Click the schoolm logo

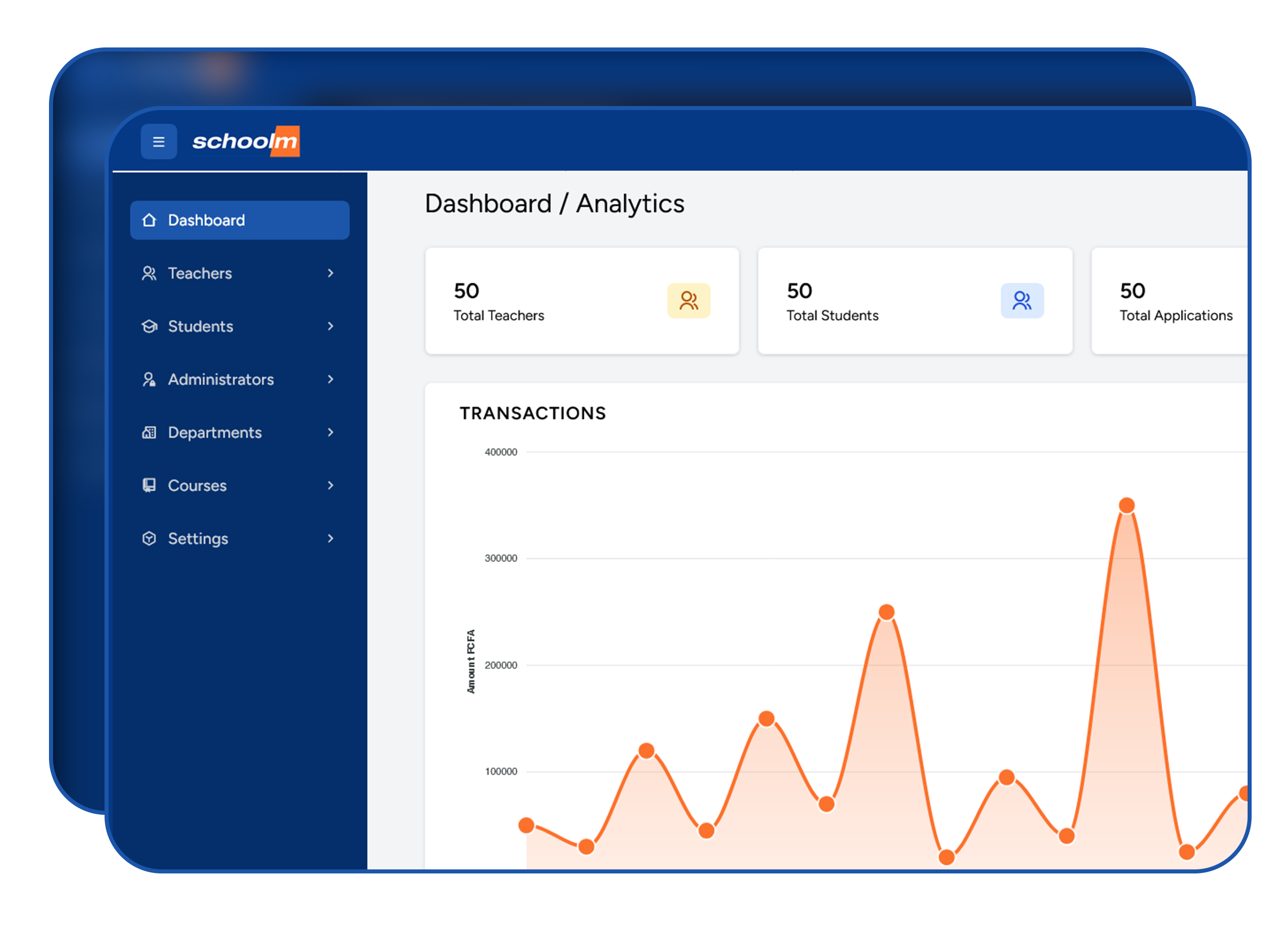[x=245, y=141]
